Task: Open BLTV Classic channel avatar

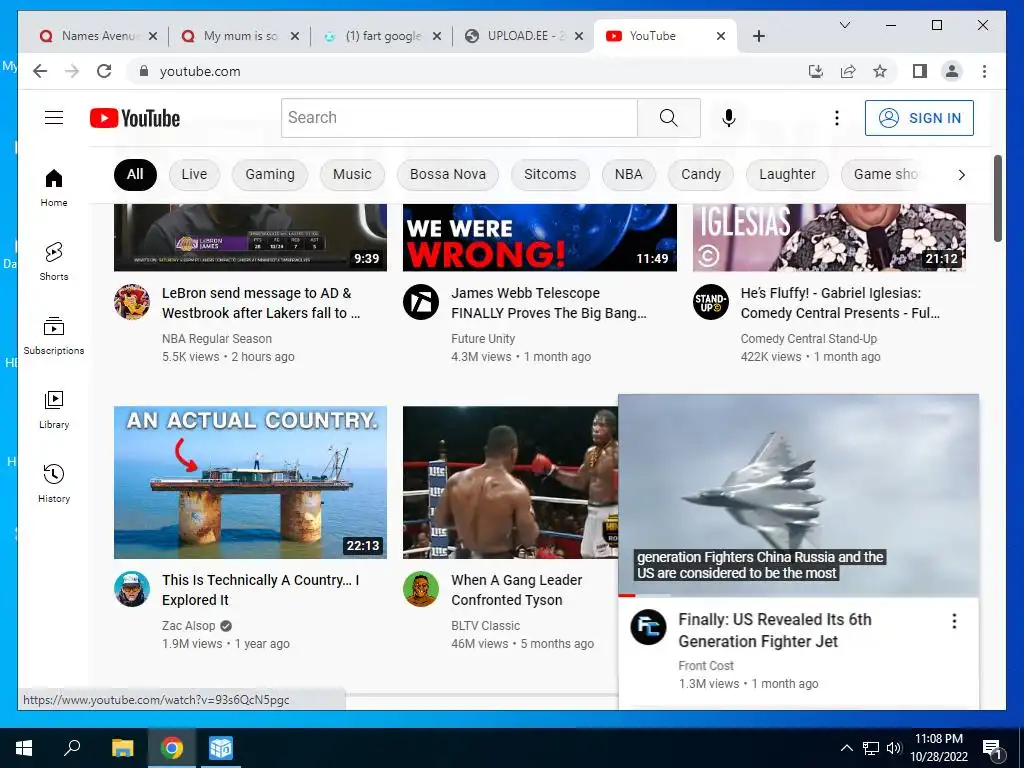Action: tap(421, 588)
